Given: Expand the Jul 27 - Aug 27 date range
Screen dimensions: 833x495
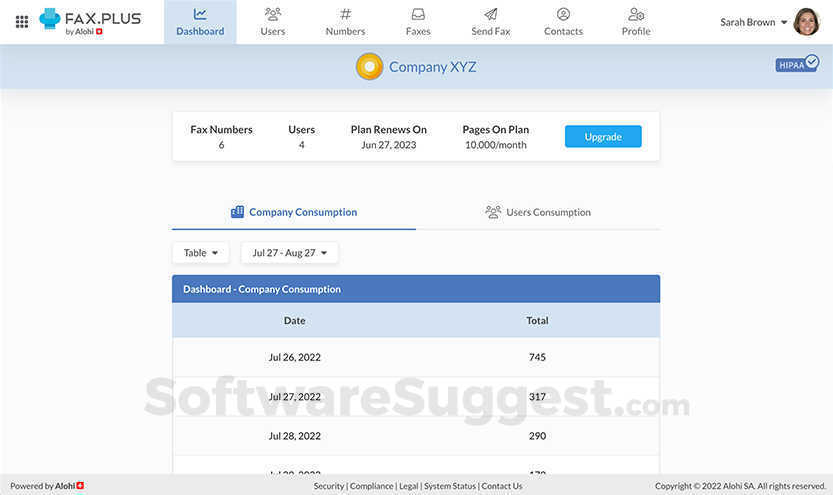Looking at the screenshot, I should click(x=289, y=253).
